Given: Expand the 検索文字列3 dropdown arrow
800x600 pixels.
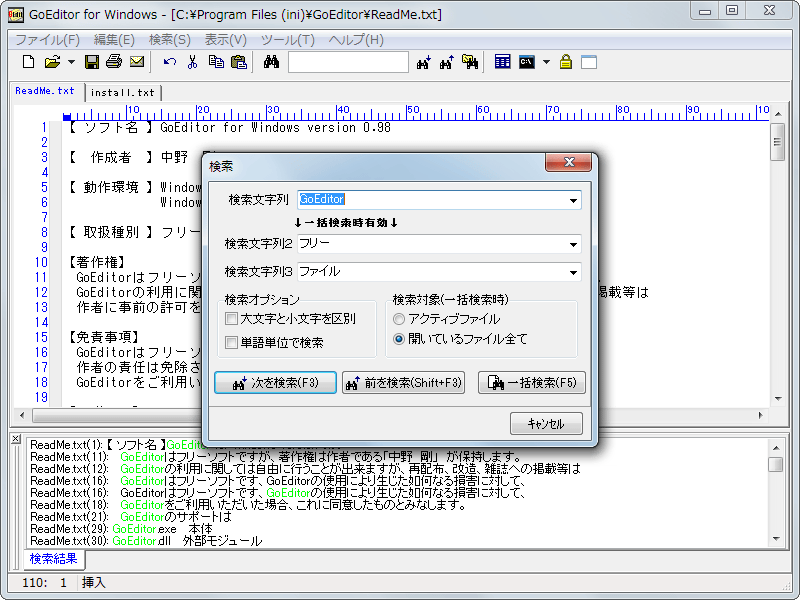Looking at the screenshot, I should [x=573, y=272].
